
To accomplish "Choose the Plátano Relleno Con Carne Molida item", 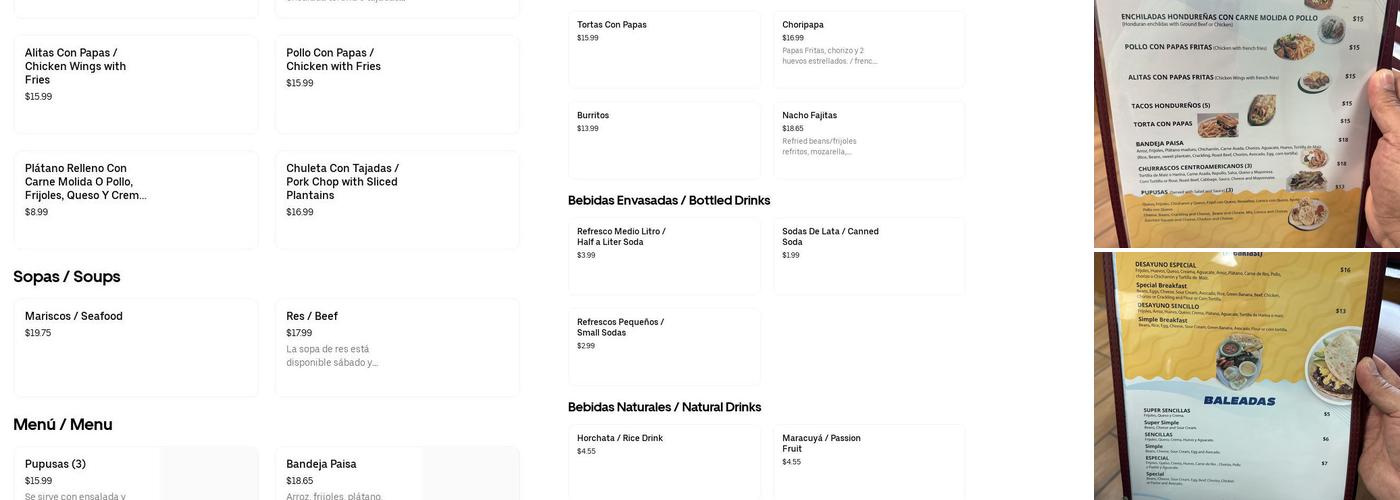I will [x=135, y=199].
